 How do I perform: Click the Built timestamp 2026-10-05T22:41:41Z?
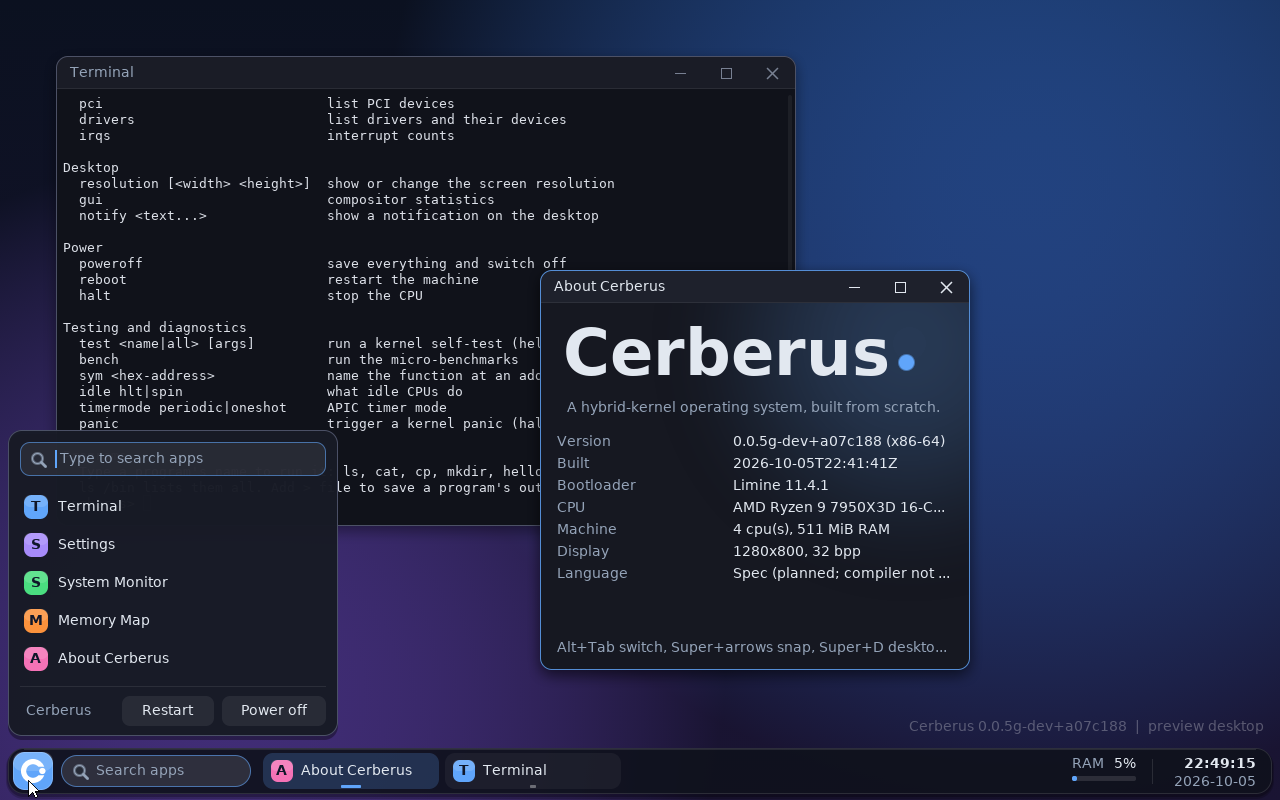click(815, 463)
